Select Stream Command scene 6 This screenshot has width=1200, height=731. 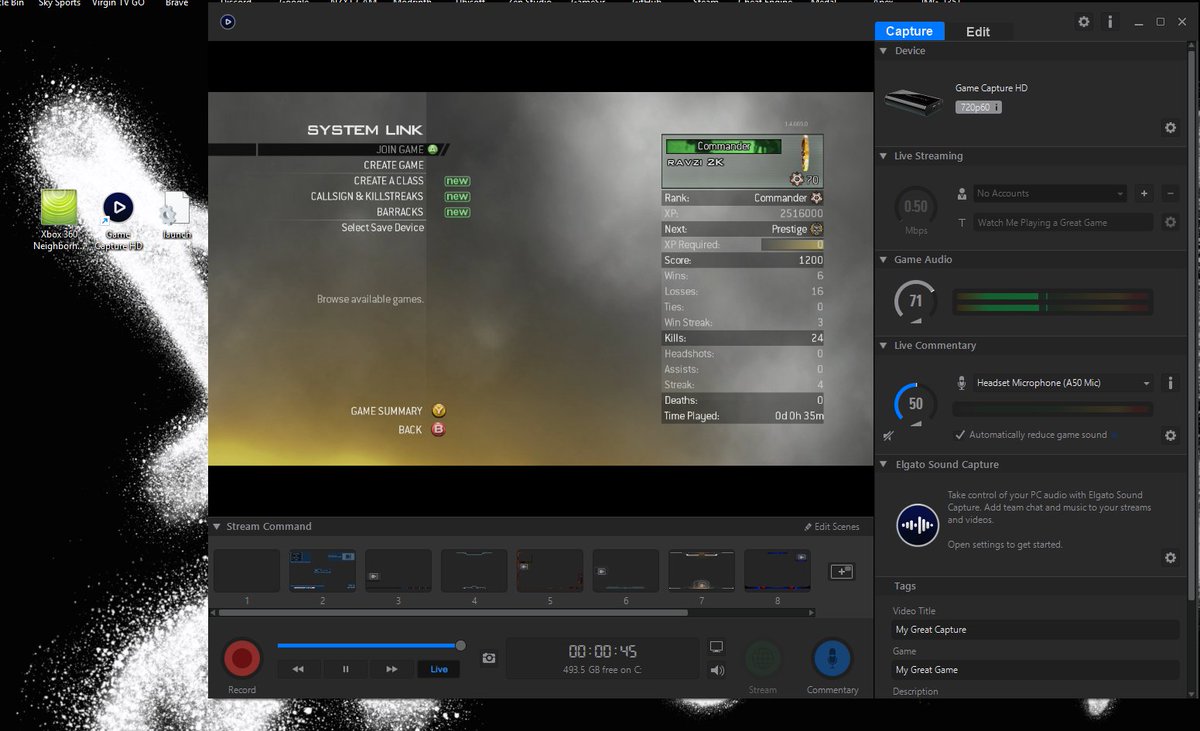pyautogui.click(x=626, y=570)
